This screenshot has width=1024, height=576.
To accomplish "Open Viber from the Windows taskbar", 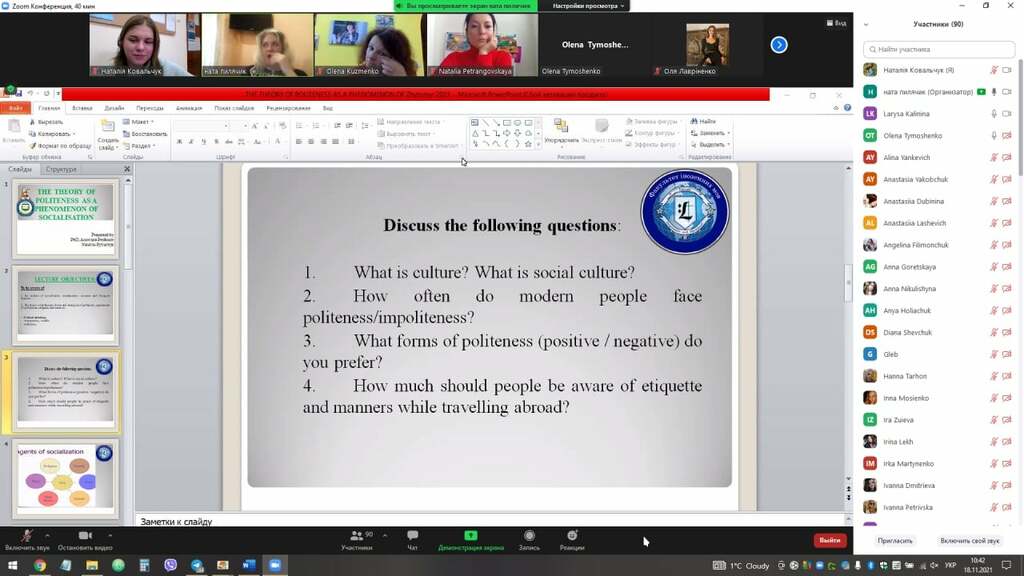I will (x=170, y=565).
